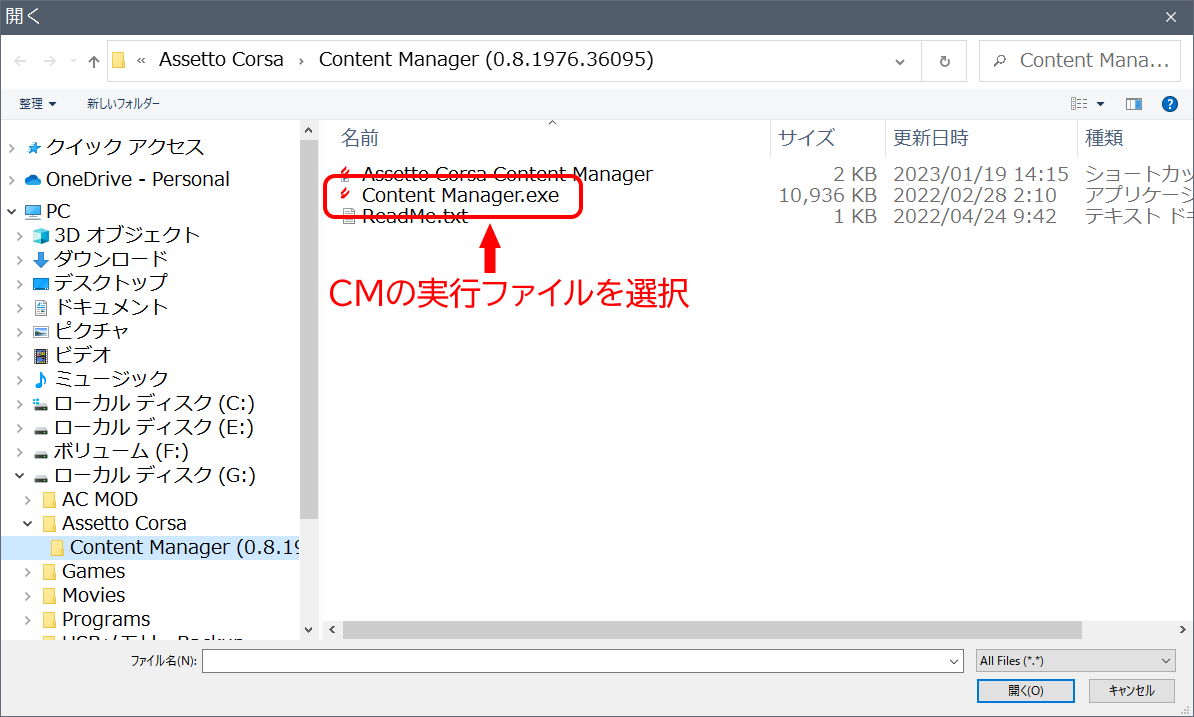Select PC in the navigation tree

click(x=58, y=211)
